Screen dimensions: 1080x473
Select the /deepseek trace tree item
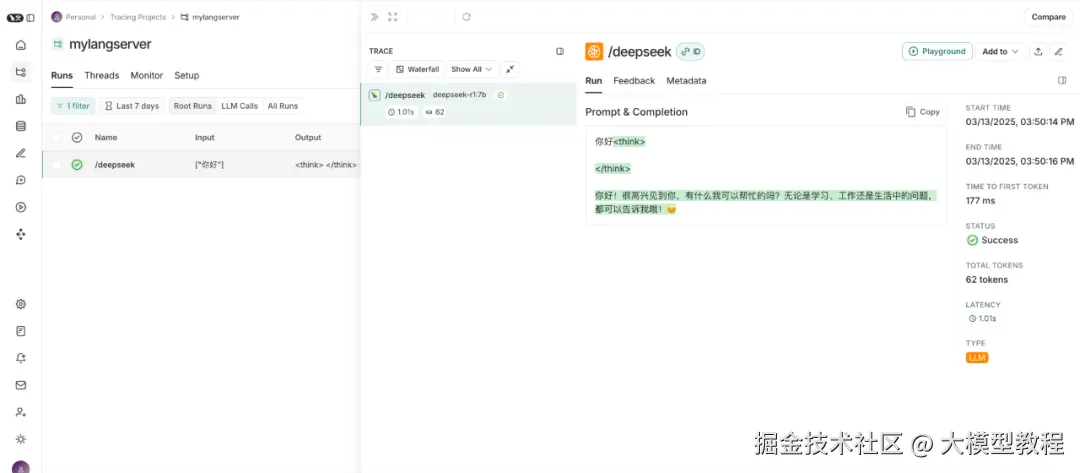[468, 103]
